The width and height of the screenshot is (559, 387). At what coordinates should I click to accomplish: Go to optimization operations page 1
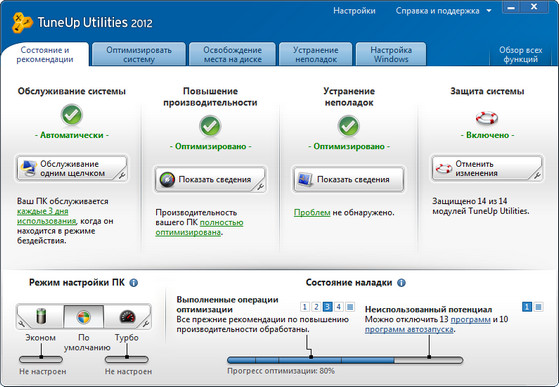point(304,306)
